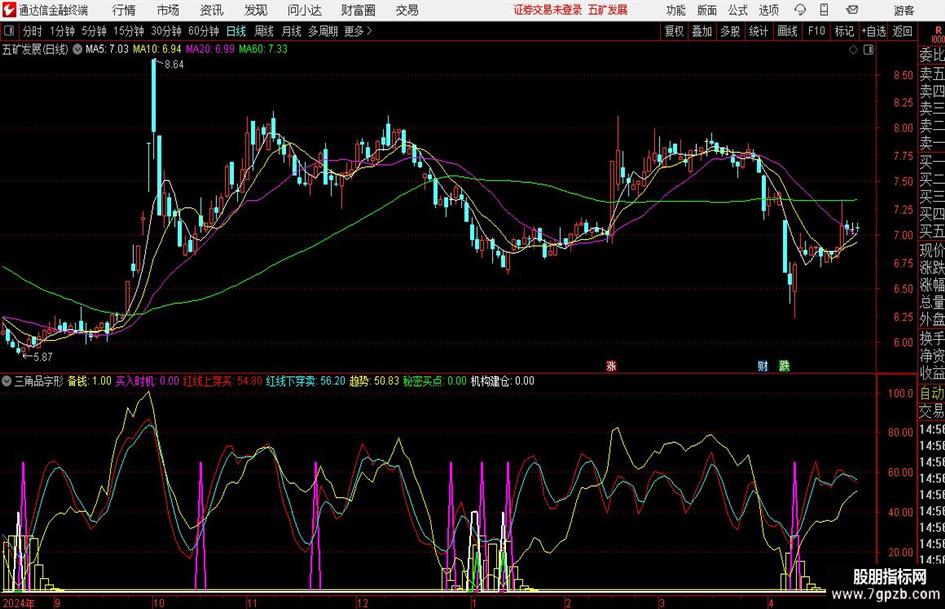Add stock with +自选 button

tap(873, 31)
